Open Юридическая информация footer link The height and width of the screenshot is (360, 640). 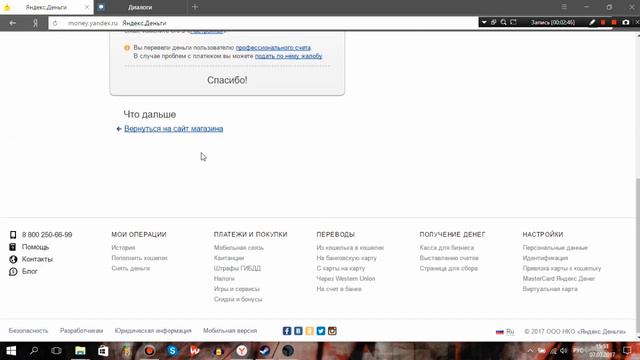coord(153,331)
